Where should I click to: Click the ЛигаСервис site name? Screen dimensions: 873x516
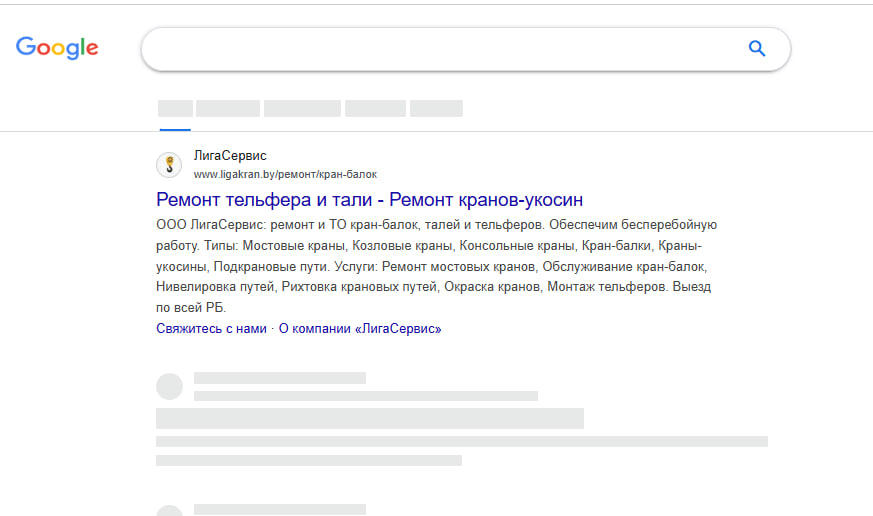pos(230,155)
